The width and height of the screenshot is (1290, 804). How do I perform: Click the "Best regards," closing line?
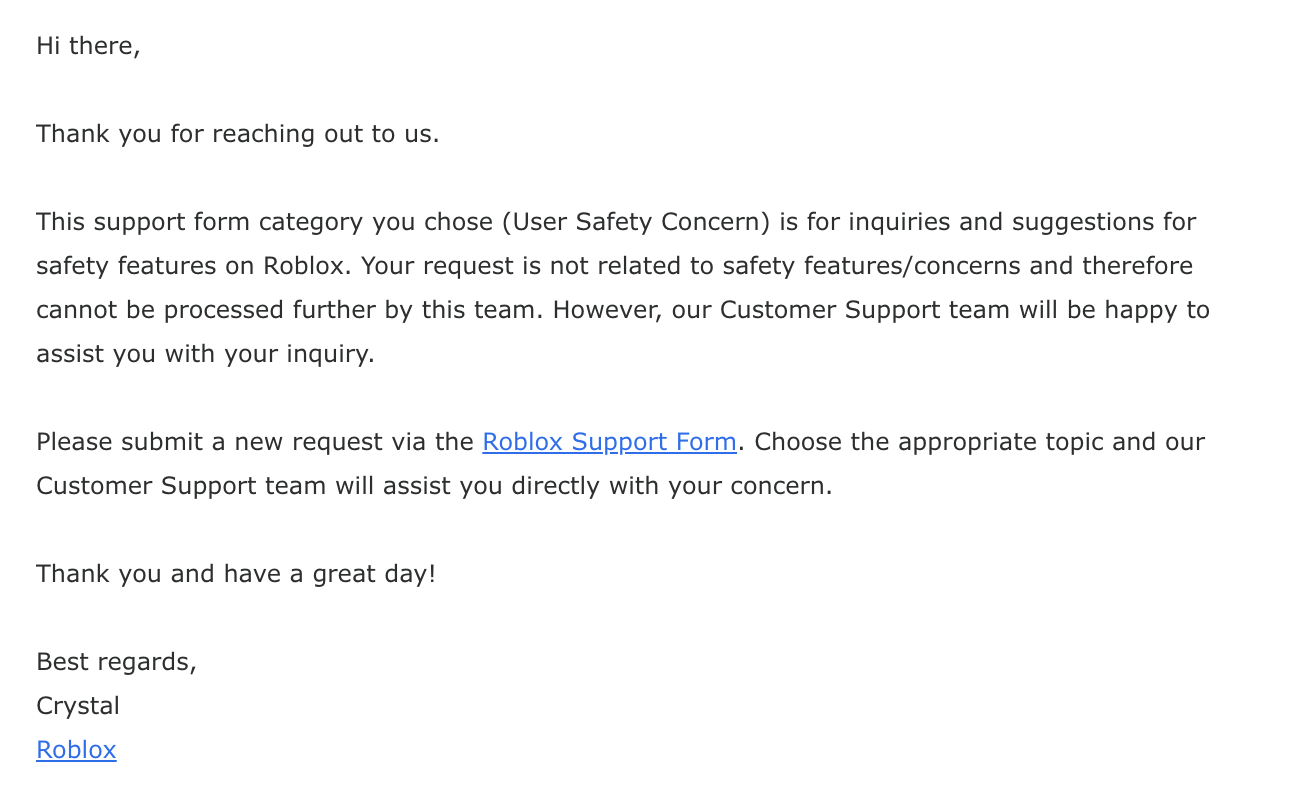coord(116,662)
